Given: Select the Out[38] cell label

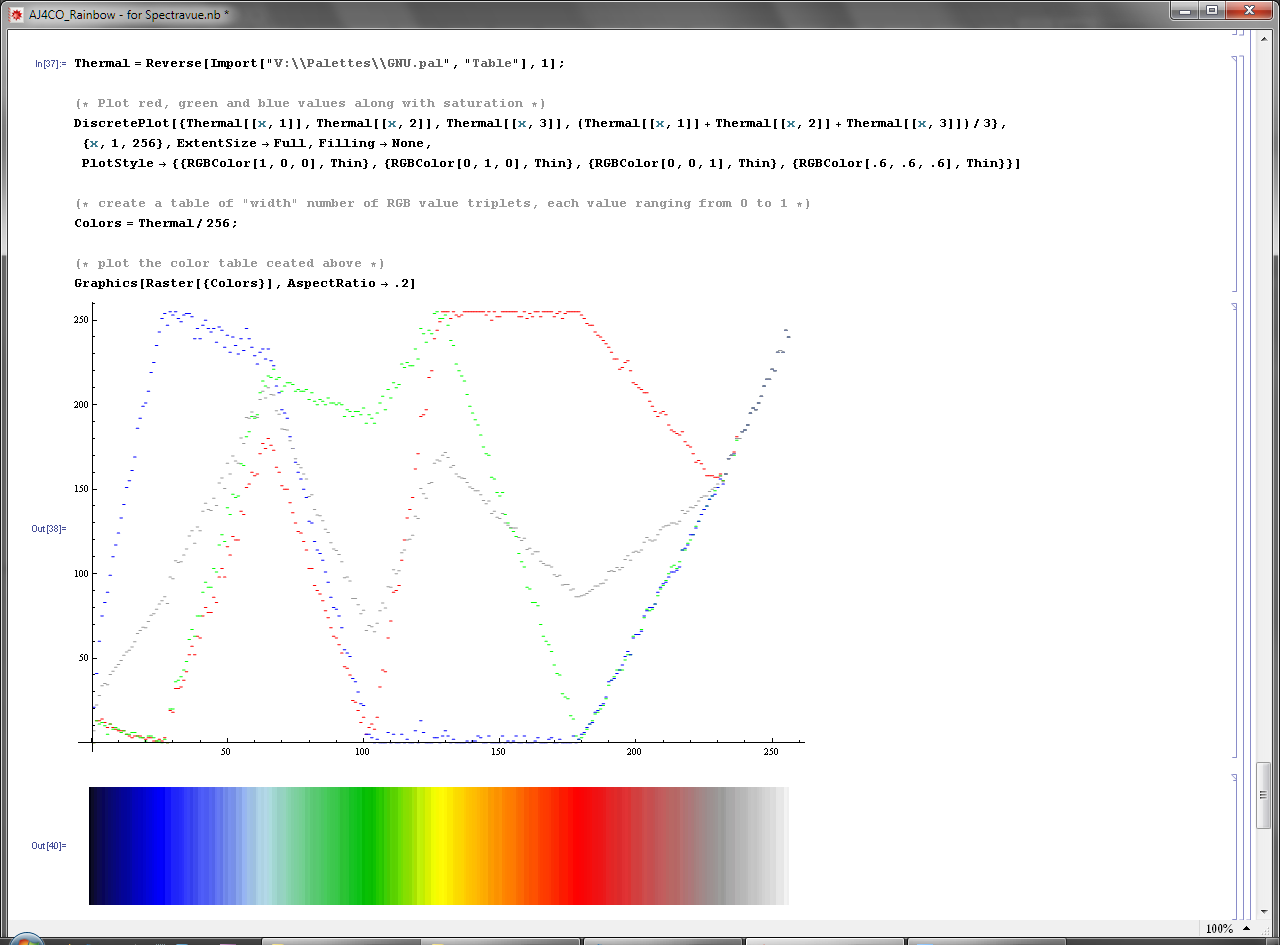Looking at the screenshot, I should coord(48,528).
